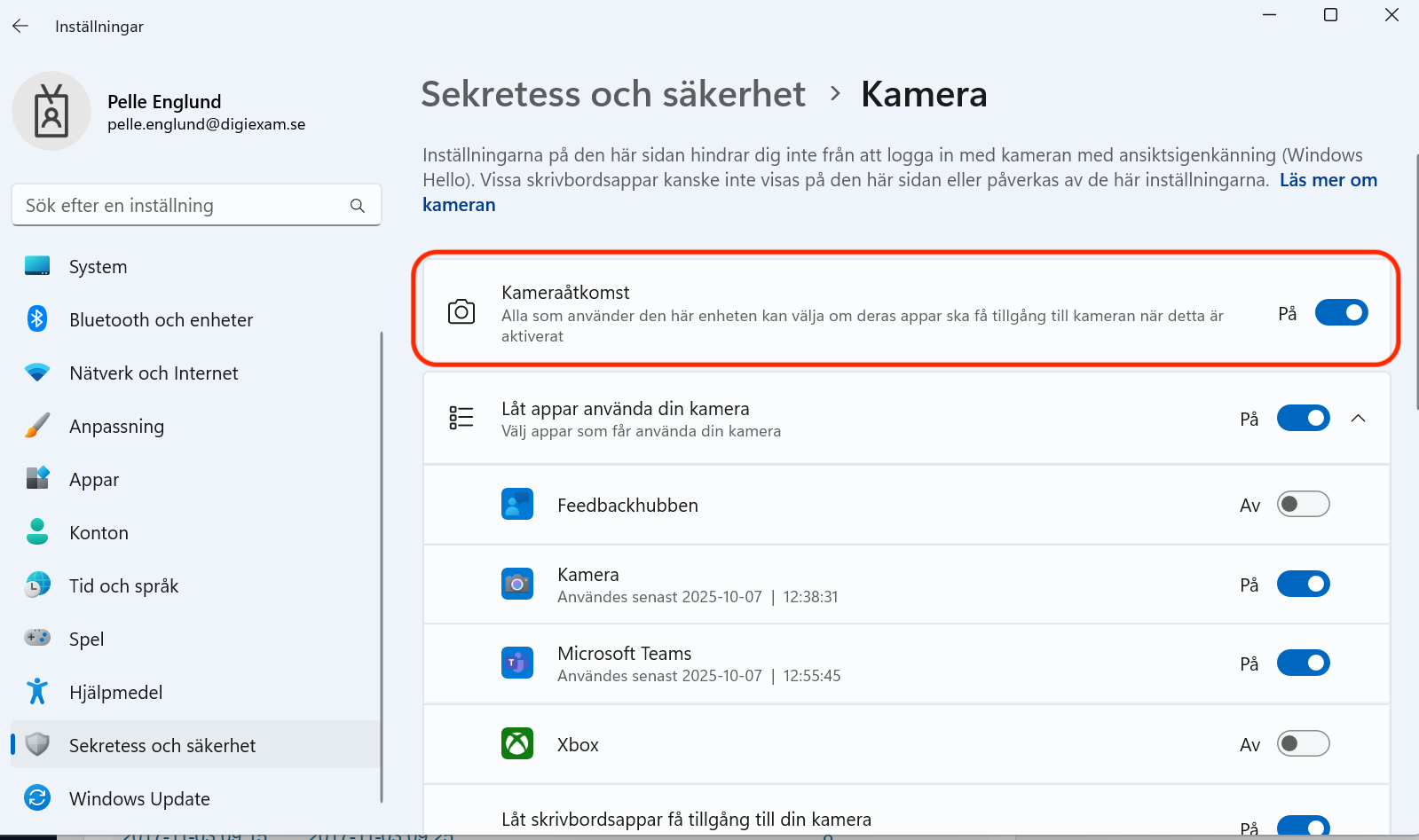Click the Feedbackhubben label
This screenshot has height=840, width=1419.
(627, 506)
